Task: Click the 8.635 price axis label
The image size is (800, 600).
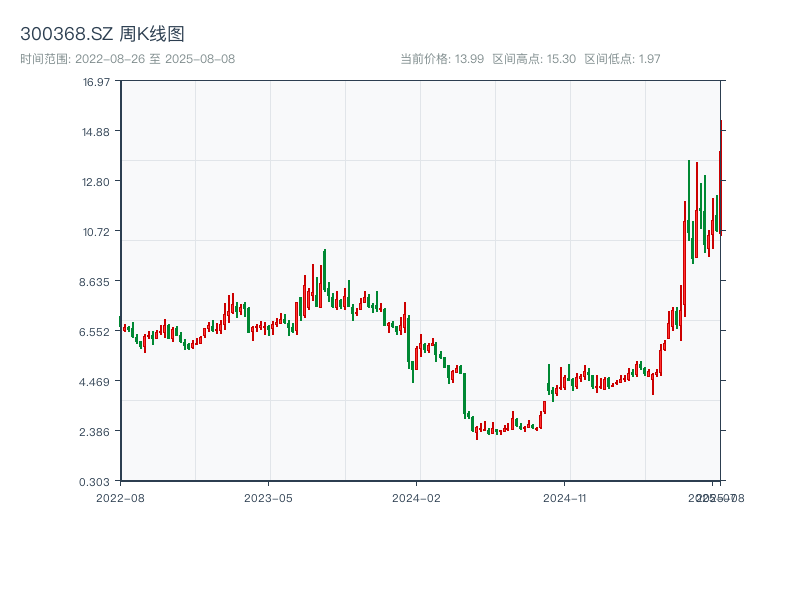Action: (x=96, y=282)
